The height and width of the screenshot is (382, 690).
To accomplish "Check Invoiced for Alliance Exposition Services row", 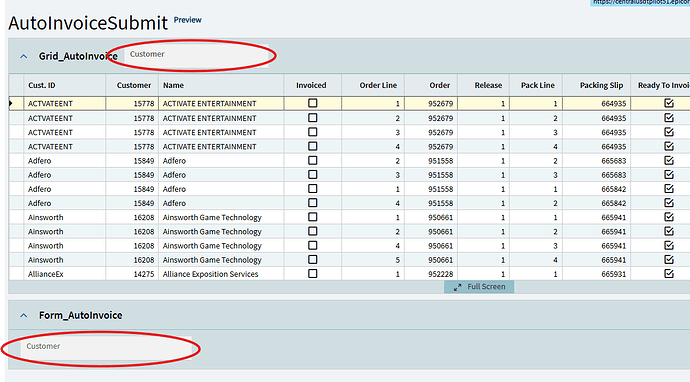I will click(312, 274).
